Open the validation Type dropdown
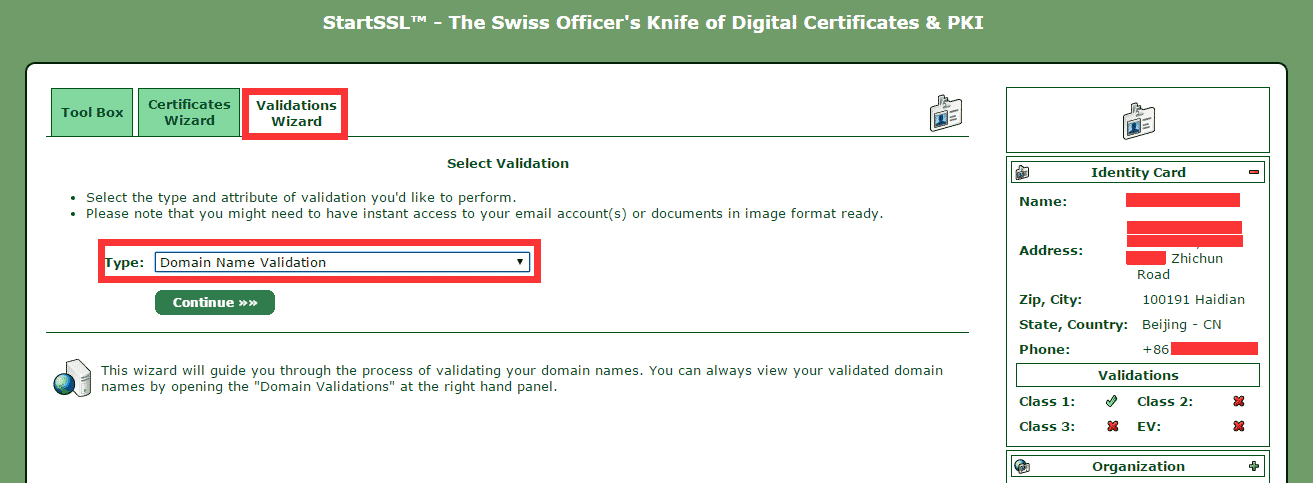1313x483 pixels. [341, 262]
